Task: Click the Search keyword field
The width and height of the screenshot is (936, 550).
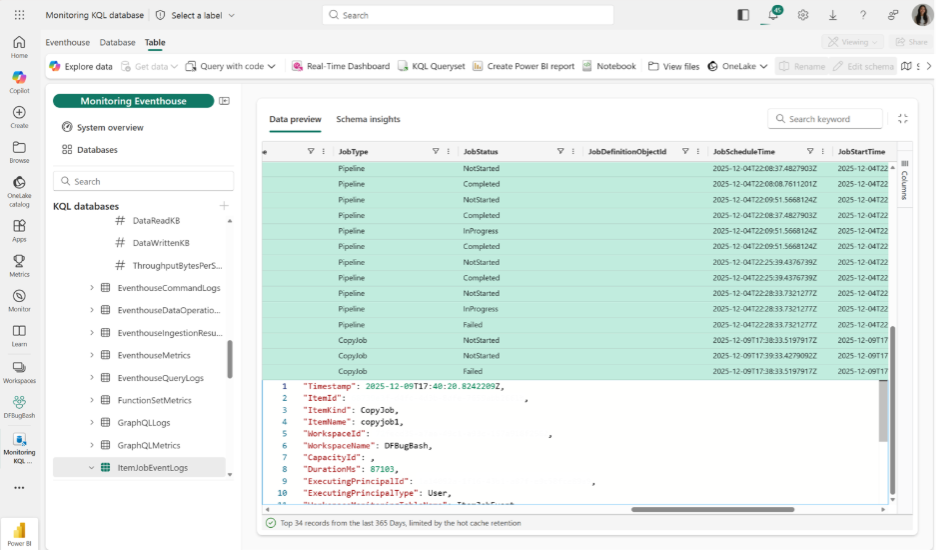Action: tap(825, 119)
